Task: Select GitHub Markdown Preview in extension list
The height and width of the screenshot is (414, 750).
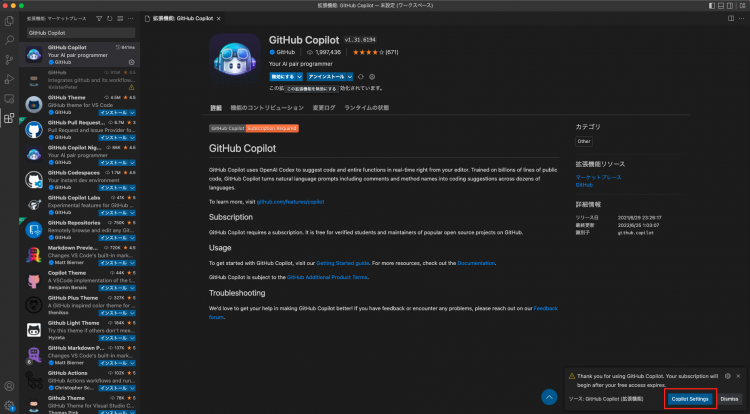Action: coord(79,355)
